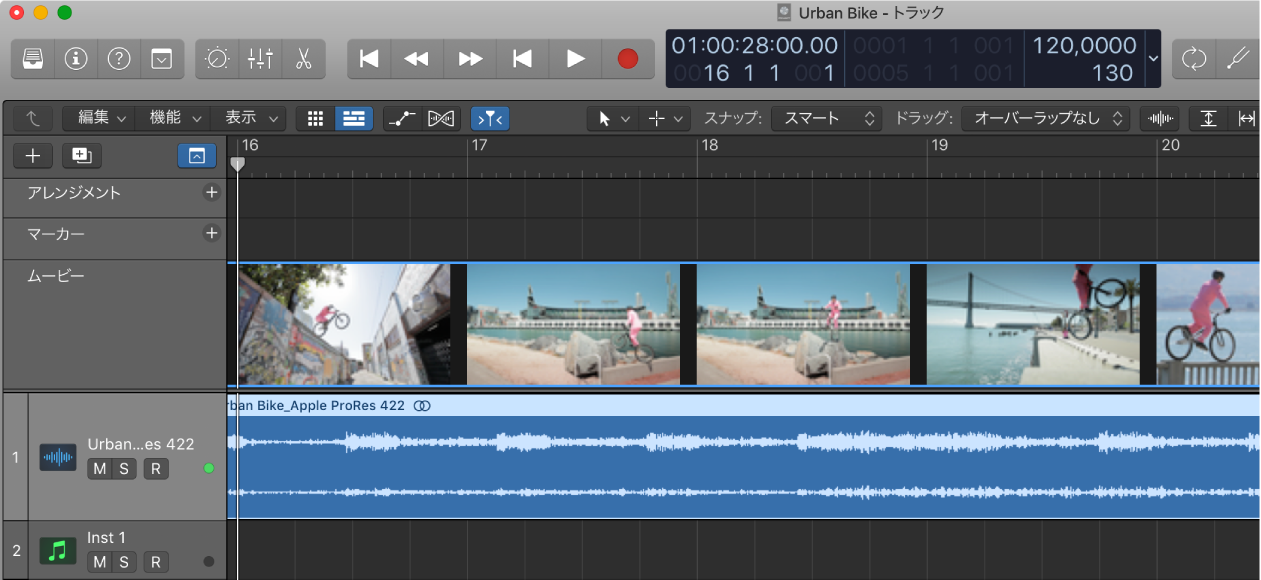Show the Mixer sliders icon
1261x580 pixels.
tap(260, 59)
